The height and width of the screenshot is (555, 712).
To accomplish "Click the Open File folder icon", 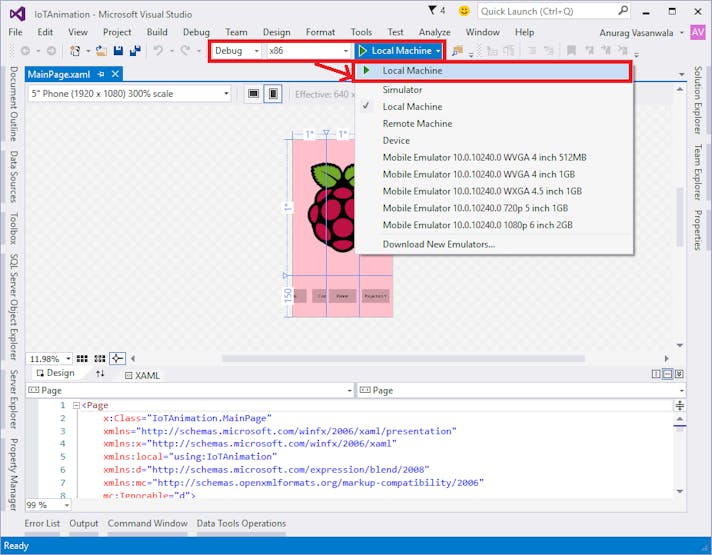I will click(x=101, y=51).
